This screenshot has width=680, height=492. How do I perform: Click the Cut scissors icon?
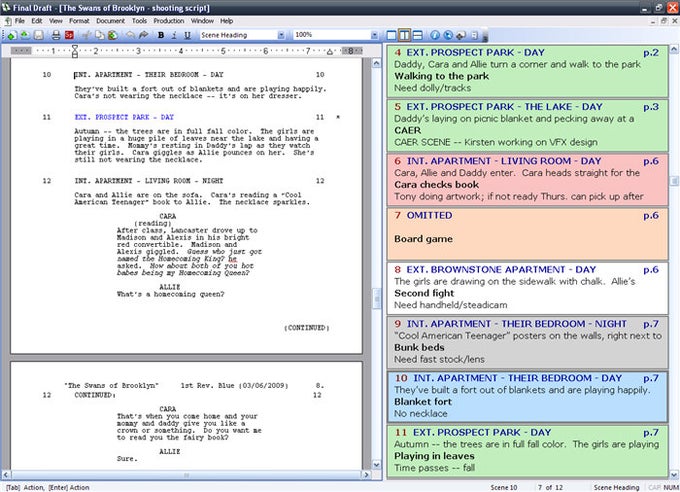(86, 35)
